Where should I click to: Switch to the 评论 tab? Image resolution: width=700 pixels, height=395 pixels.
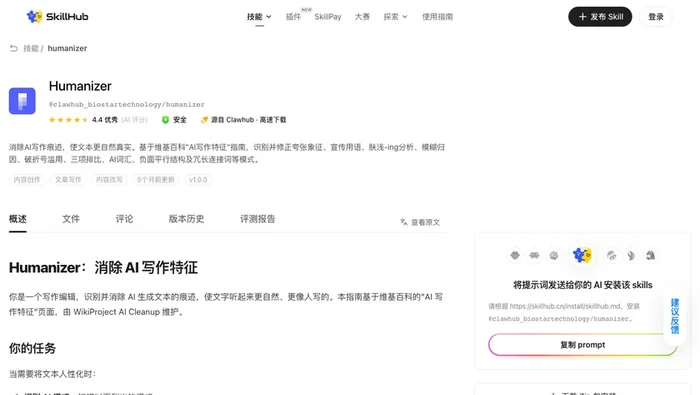coord(124,219)
